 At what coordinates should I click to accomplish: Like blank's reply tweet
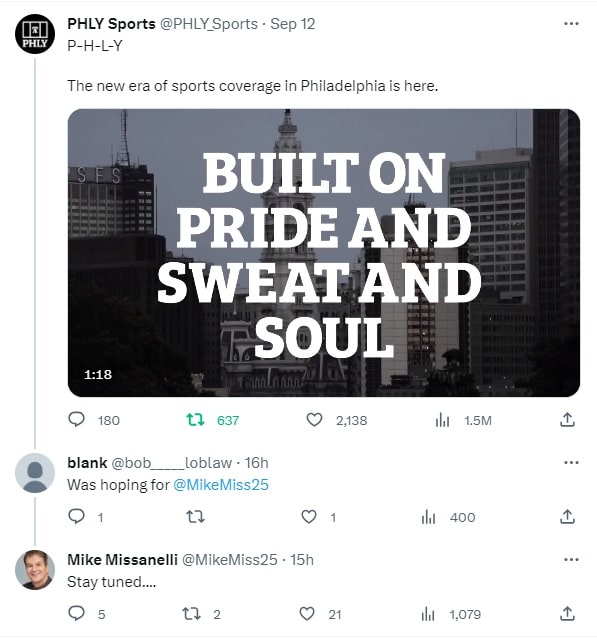tap(308, 516)
